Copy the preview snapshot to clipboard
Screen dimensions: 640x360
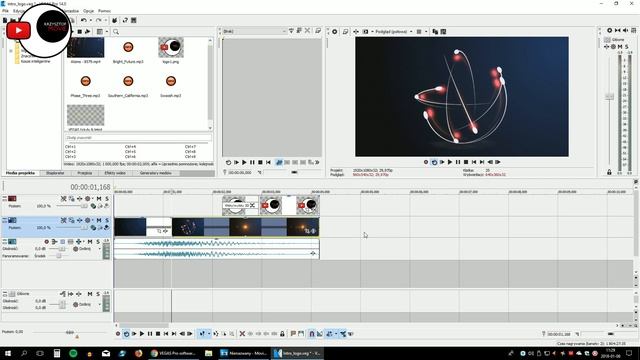point(435,31)
